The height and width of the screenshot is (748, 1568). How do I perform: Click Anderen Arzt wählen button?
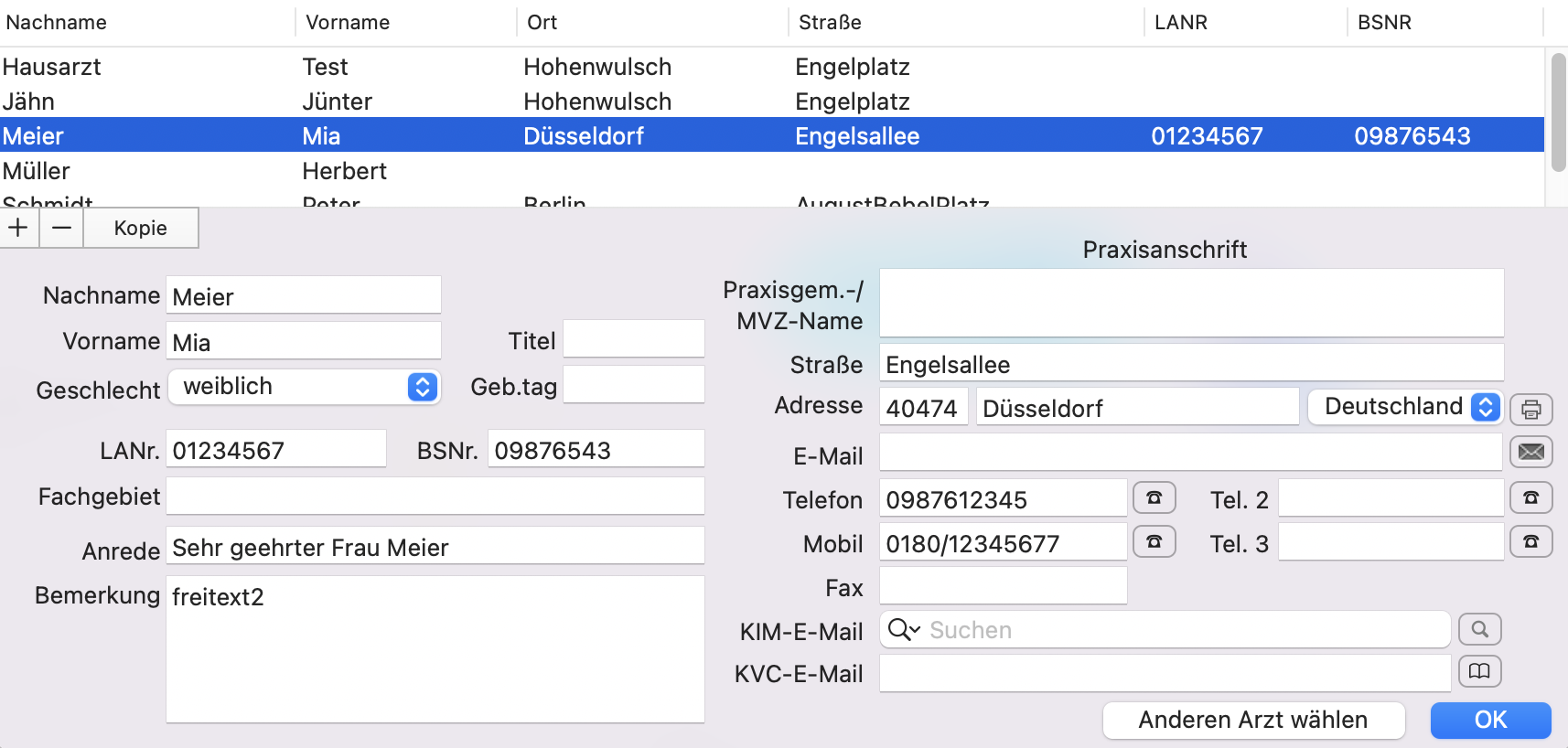point(1253,720)
